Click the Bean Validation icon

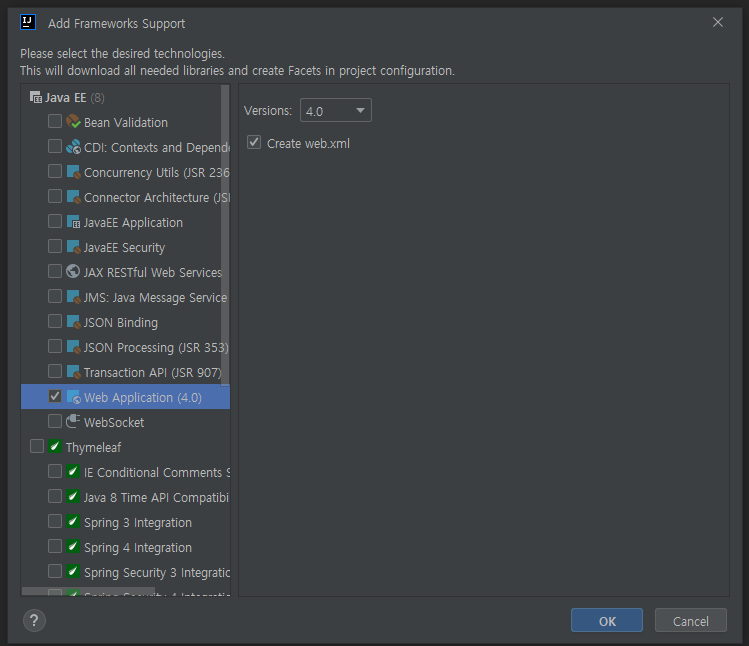(x=73, y=121)
